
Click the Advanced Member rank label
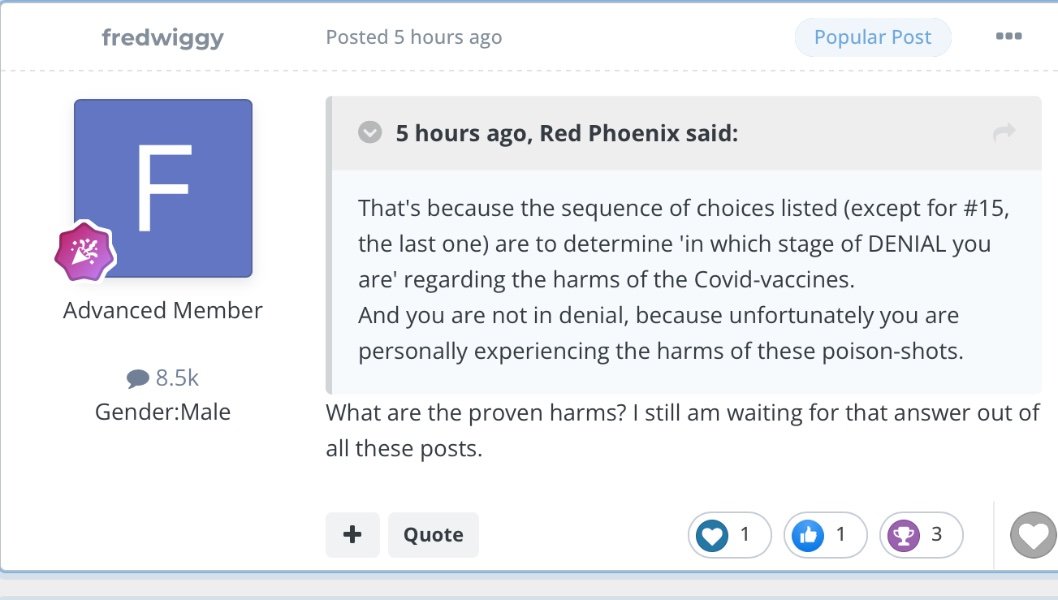[163, 310]
